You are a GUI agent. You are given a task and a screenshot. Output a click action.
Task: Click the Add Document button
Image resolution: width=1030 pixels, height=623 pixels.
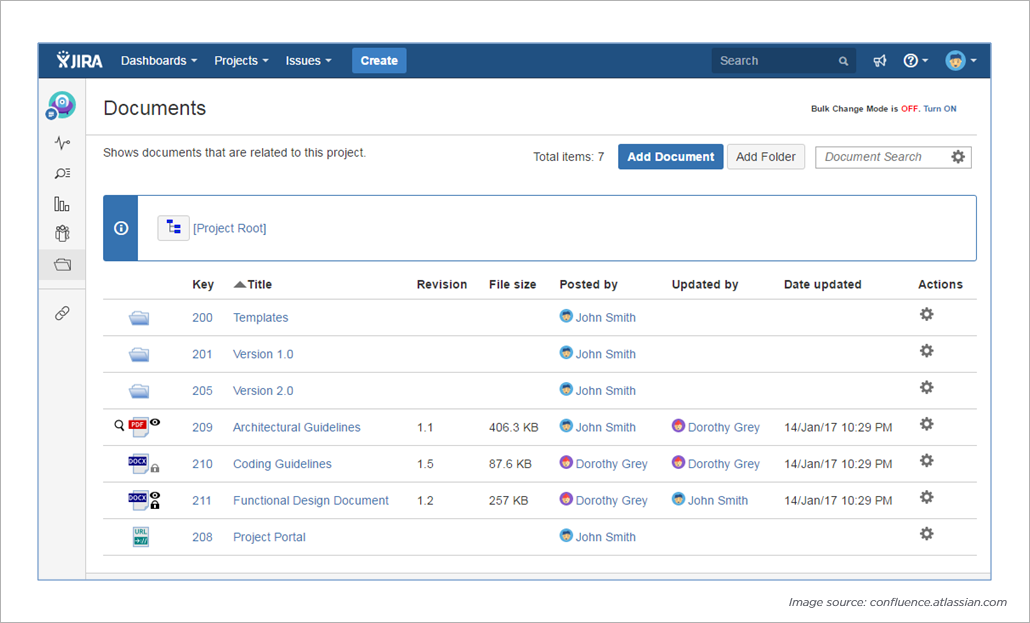coord(670,156)
